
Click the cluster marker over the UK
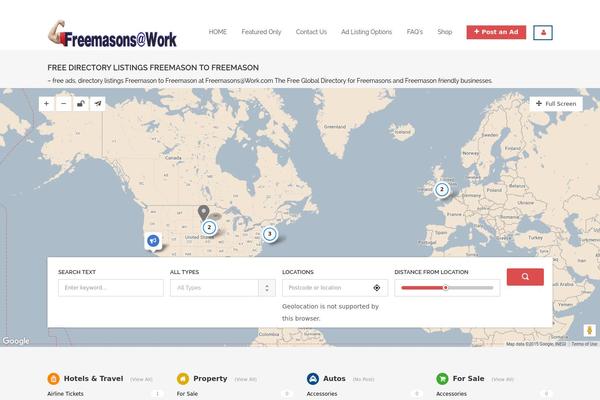coord(442,189)
